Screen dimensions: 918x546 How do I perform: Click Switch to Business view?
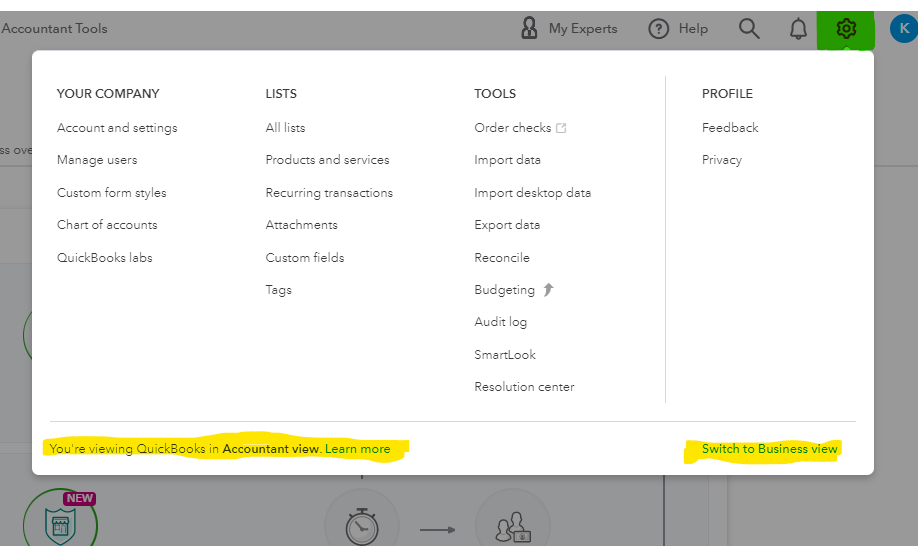[770, 449]
